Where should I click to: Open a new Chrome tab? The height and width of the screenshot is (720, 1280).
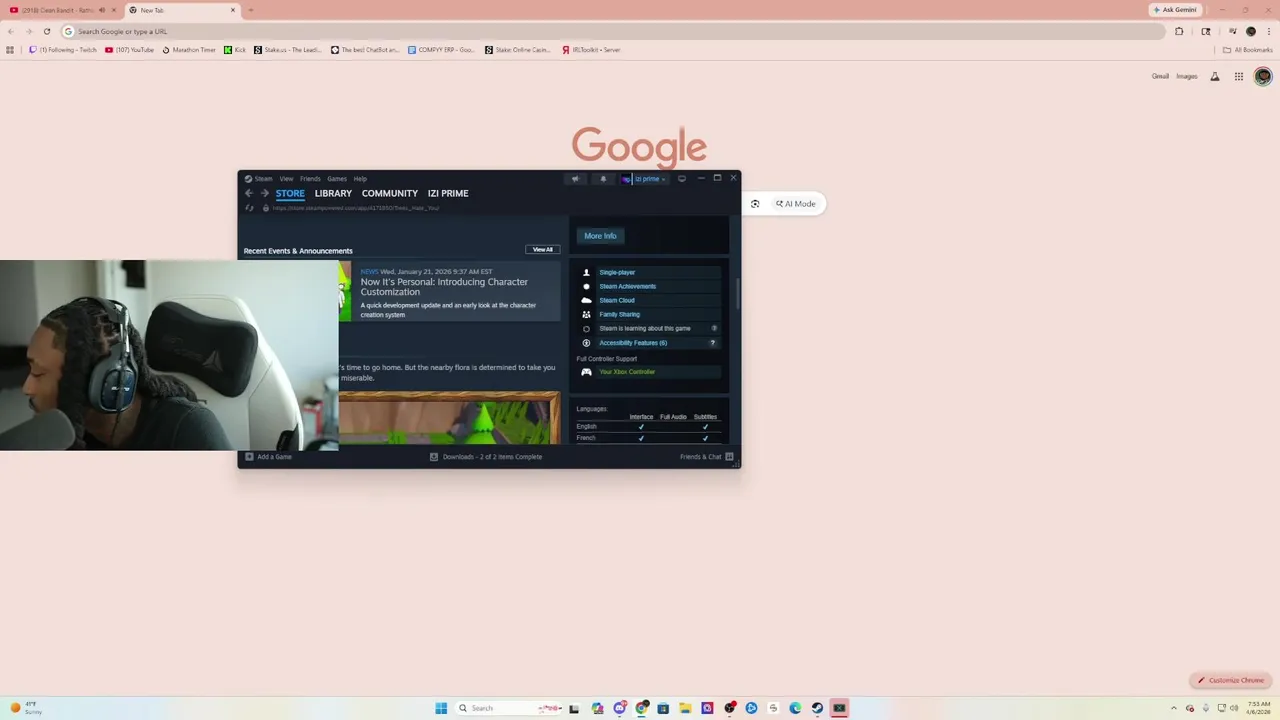click(250, 10)
